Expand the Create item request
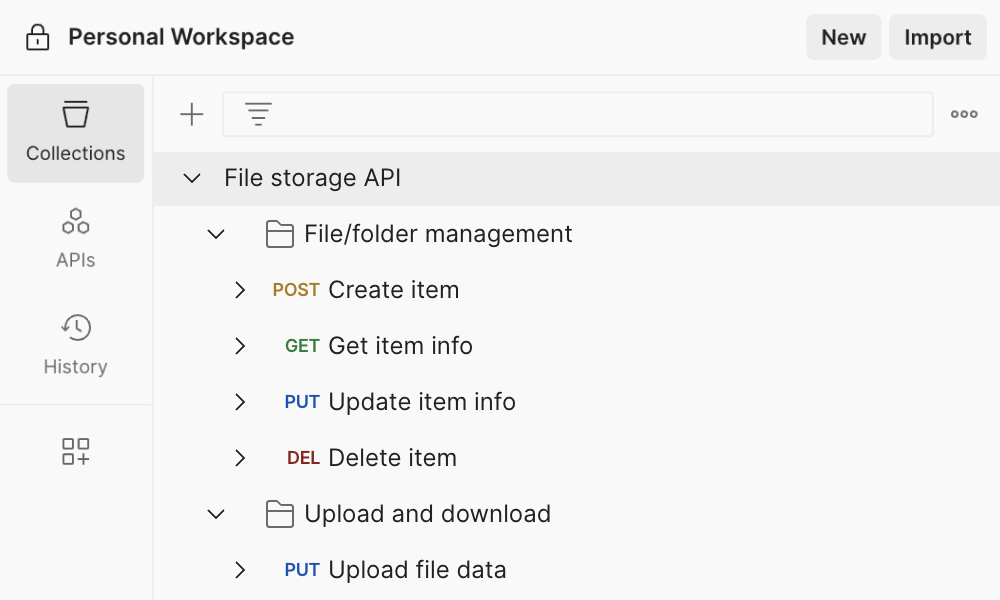The height and width of the screenshot is (600, 1000). pyautogui.click(x=240, y=290)
